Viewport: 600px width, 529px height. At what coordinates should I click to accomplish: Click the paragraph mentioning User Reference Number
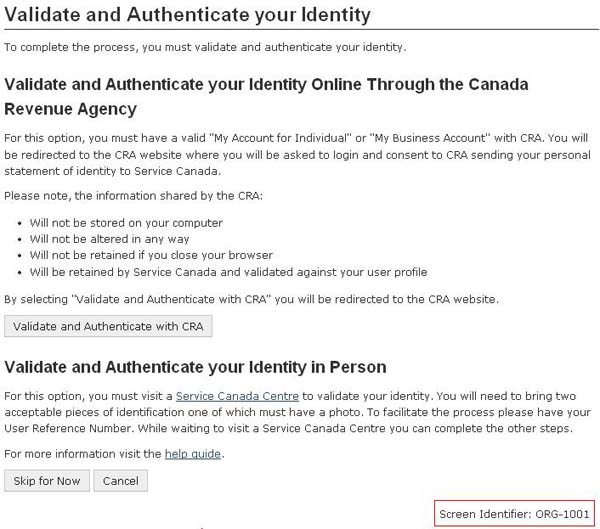tap(297, 412)
